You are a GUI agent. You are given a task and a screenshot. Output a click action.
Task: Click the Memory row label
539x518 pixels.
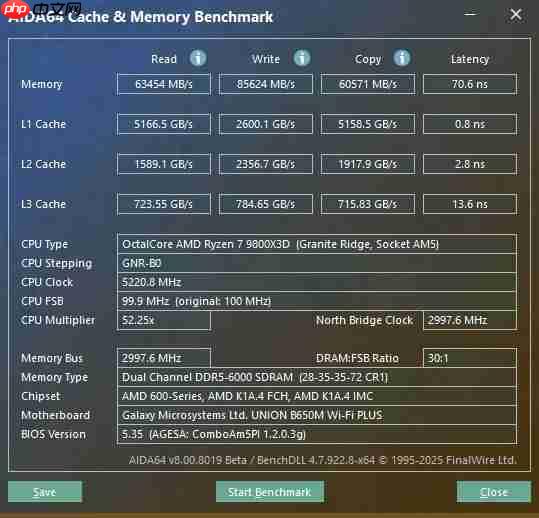pyautogui.click(x=42, y=84)
